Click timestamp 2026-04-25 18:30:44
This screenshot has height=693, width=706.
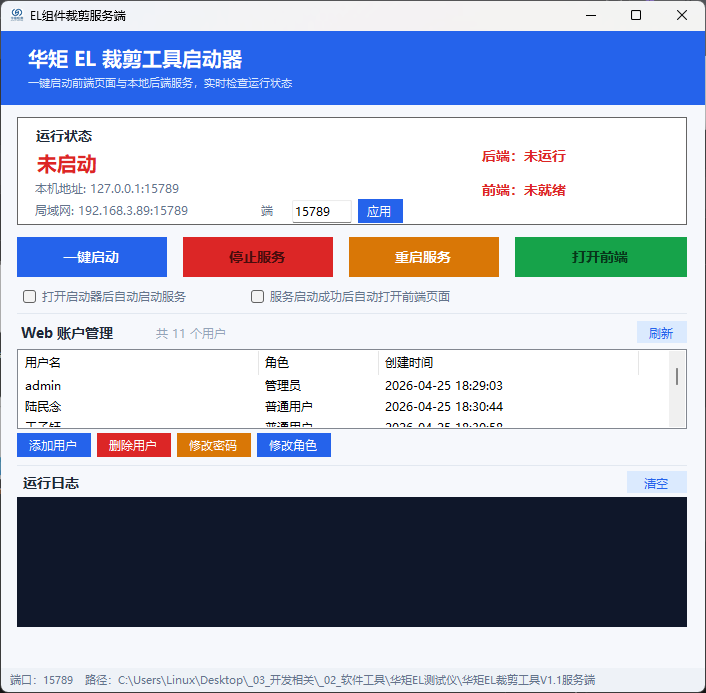[x=444, y=407]
